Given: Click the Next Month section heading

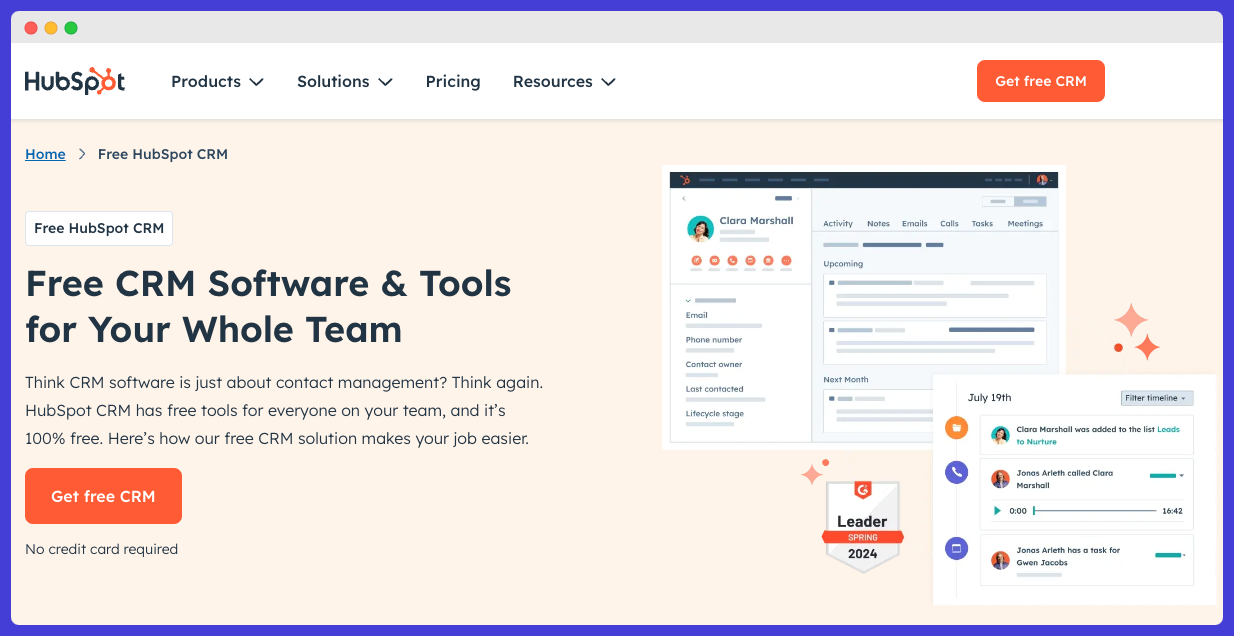Looking at the screenshot, I should [x=846, y=380].
